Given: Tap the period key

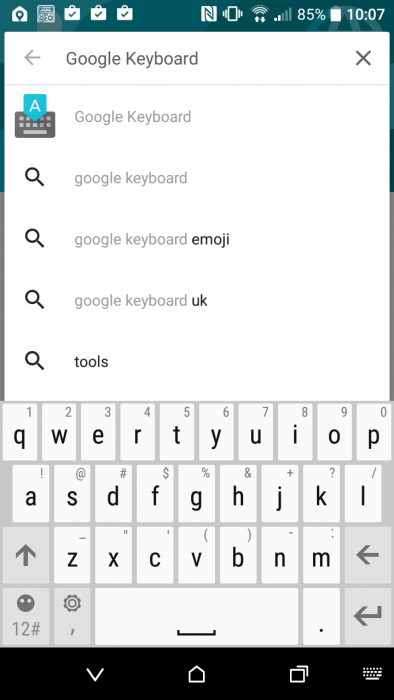Looking at the screenshot, I should point(321,617).
